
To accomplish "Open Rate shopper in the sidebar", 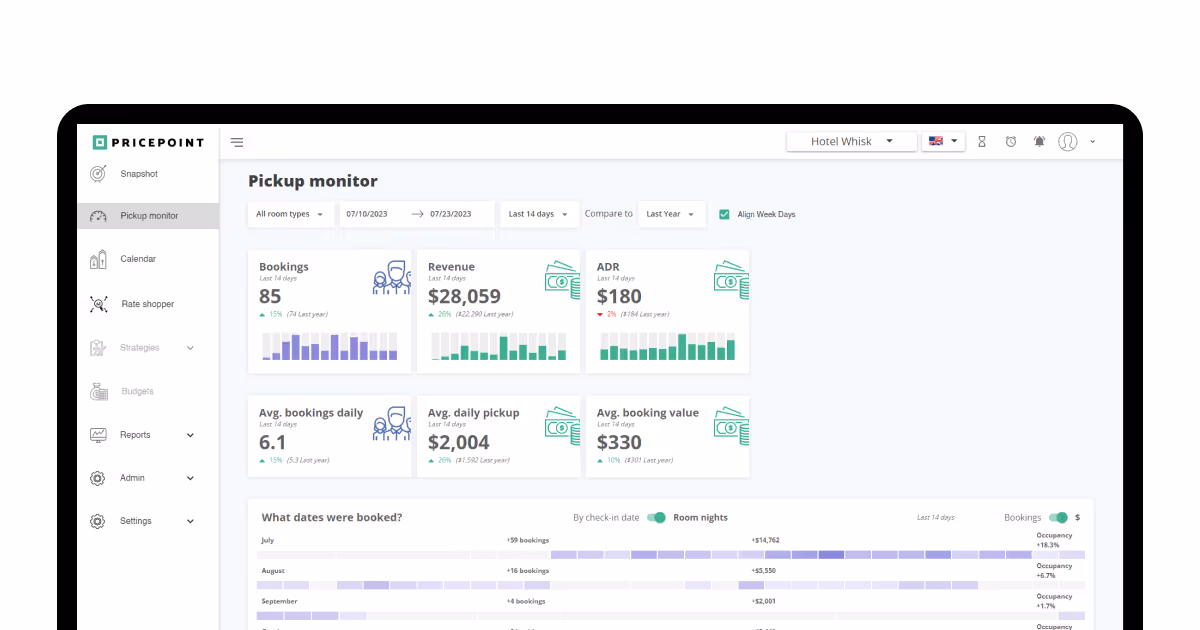I will click(x=148, y=304).
